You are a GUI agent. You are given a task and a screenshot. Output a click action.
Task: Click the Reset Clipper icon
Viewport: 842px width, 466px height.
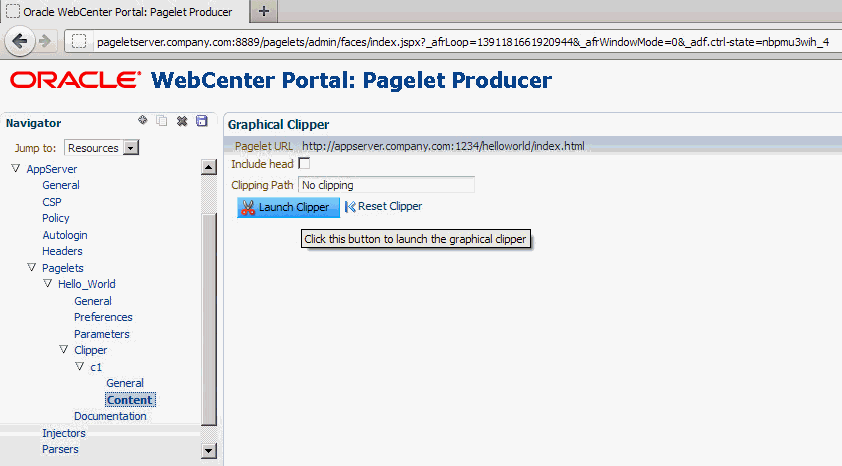click(350, 207)
